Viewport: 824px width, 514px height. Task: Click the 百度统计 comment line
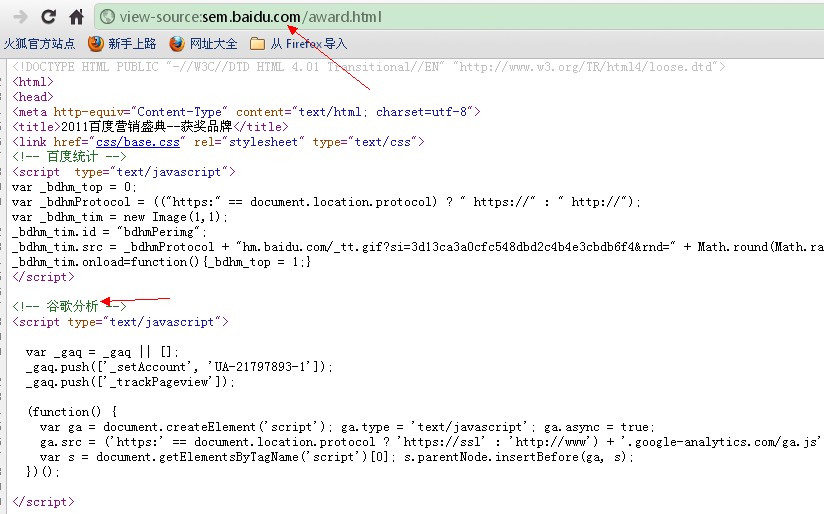69,157
